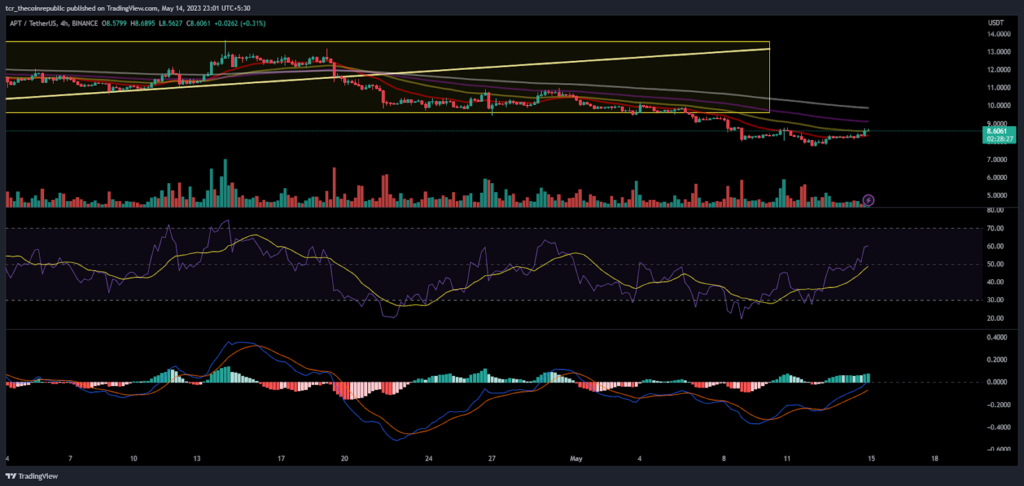Click date 8 on the time axis
Viewport: 1024px width, 486px height.
[724, 459]
